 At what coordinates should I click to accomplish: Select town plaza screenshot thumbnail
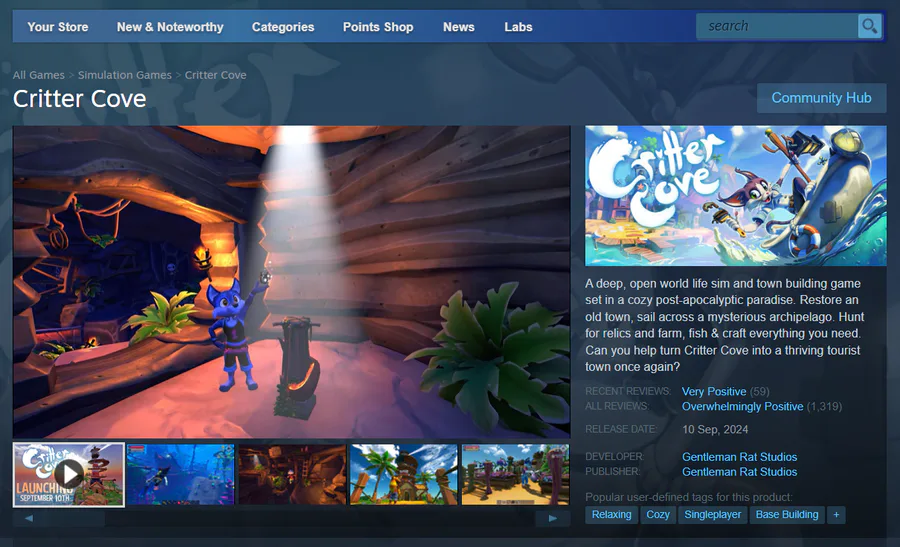tap(515, 475)
